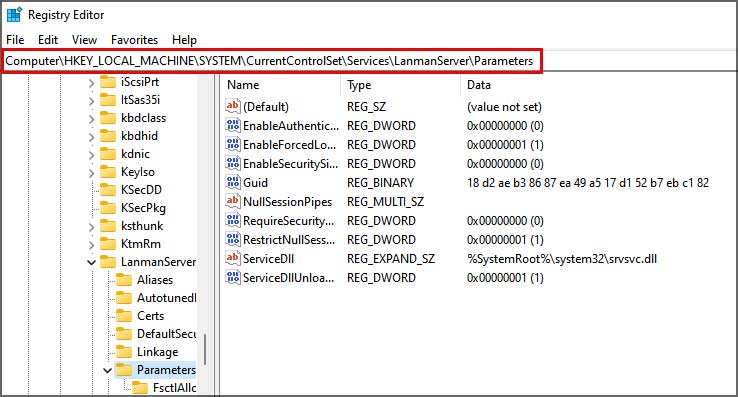Select the Certs folder icon
Screen dimensions: 738x397
[124, 316]
